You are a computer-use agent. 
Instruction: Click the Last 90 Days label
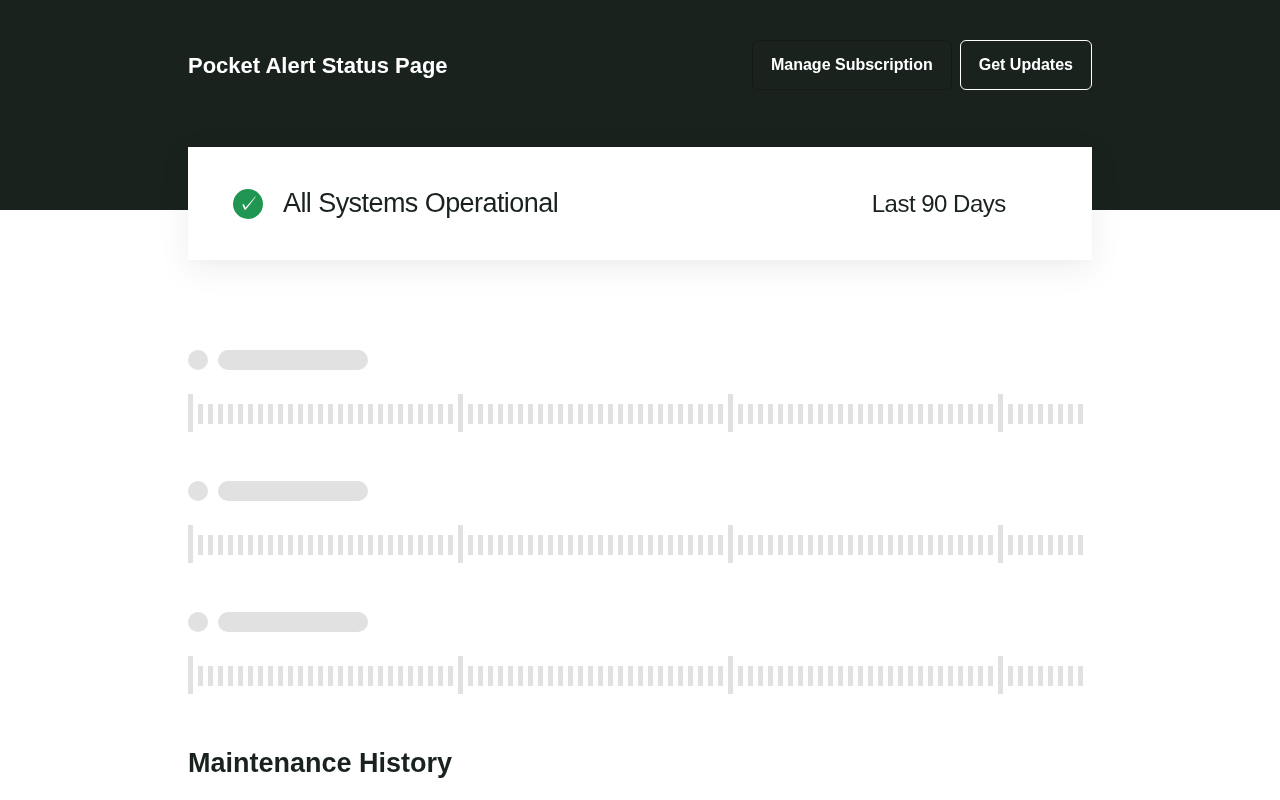(939, 204)
